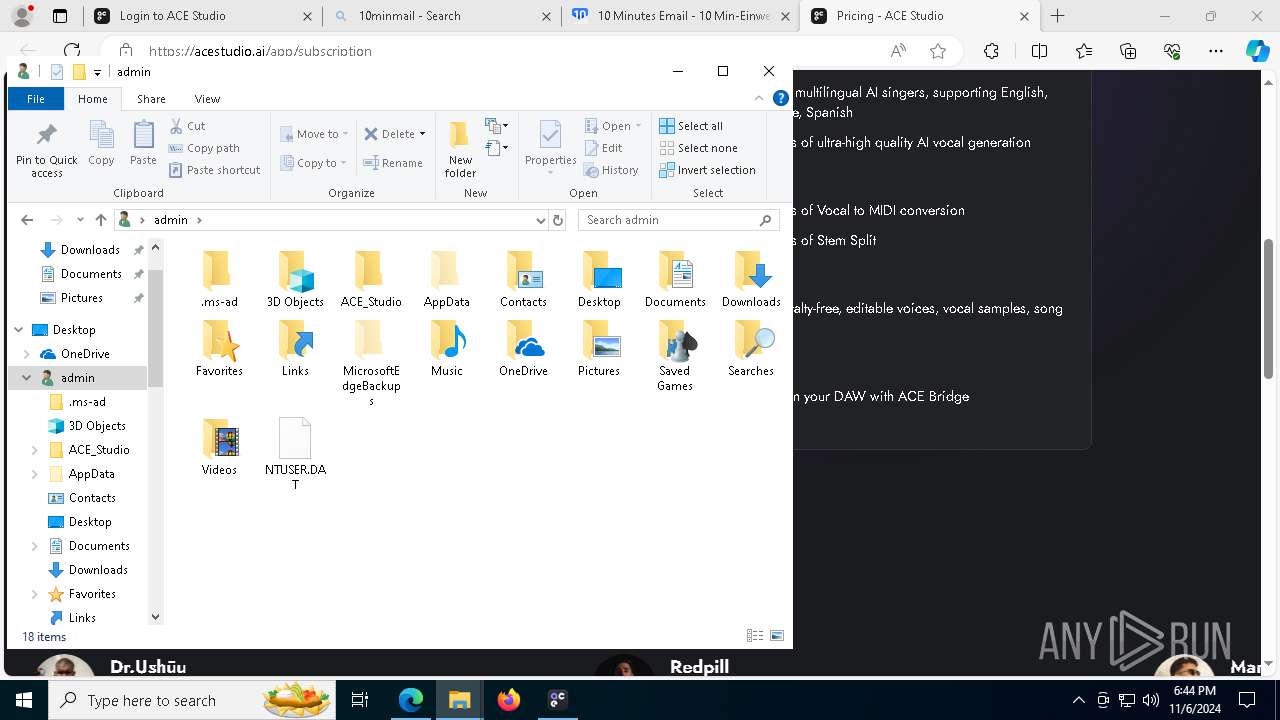Click Select all
Image resolution: width=1280 pixels, height=720 pixels.
691,126
